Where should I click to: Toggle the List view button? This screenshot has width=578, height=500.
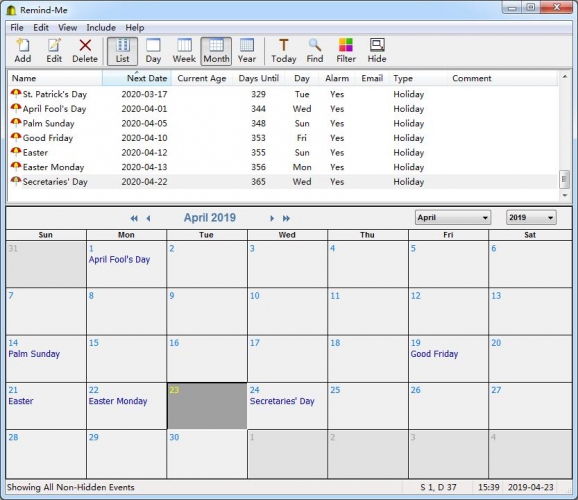122,51
